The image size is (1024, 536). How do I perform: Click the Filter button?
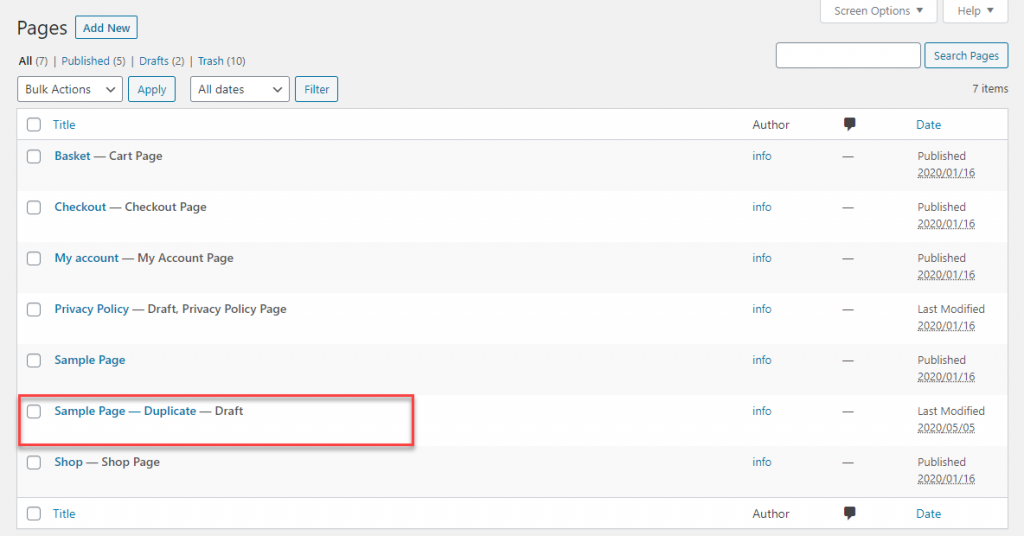[316, 89]
